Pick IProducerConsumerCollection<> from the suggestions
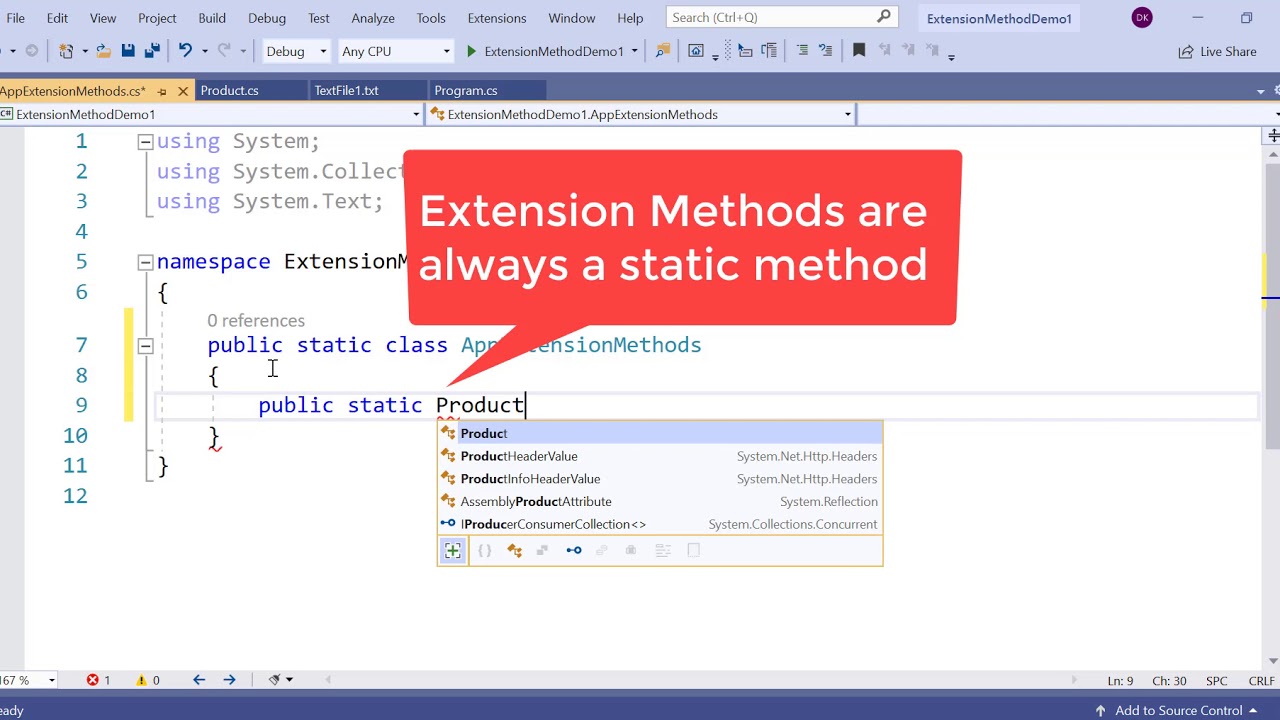The width and height of the screenshot is (1280, 720). 660,524
